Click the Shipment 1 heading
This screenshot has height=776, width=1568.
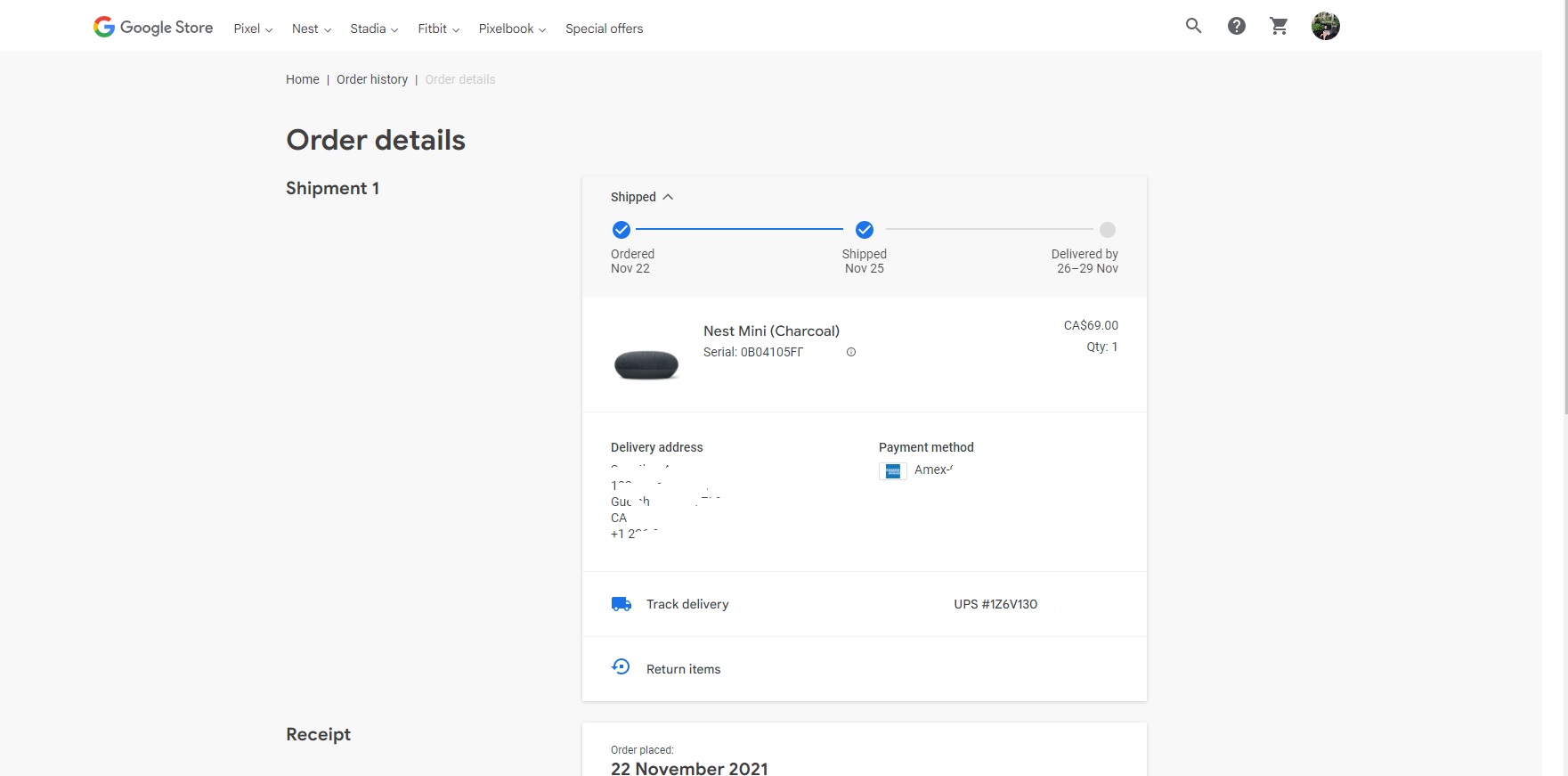(333, 188)
